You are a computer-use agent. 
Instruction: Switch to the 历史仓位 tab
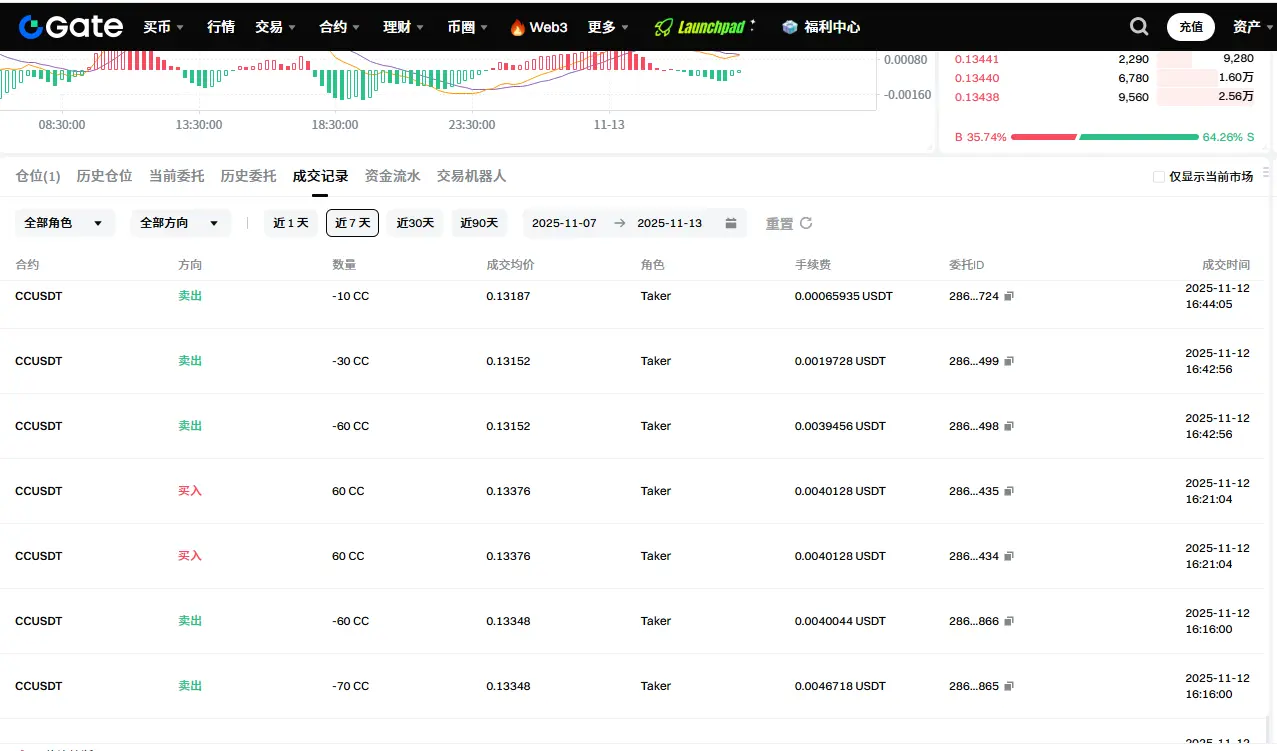coord(104,176)
